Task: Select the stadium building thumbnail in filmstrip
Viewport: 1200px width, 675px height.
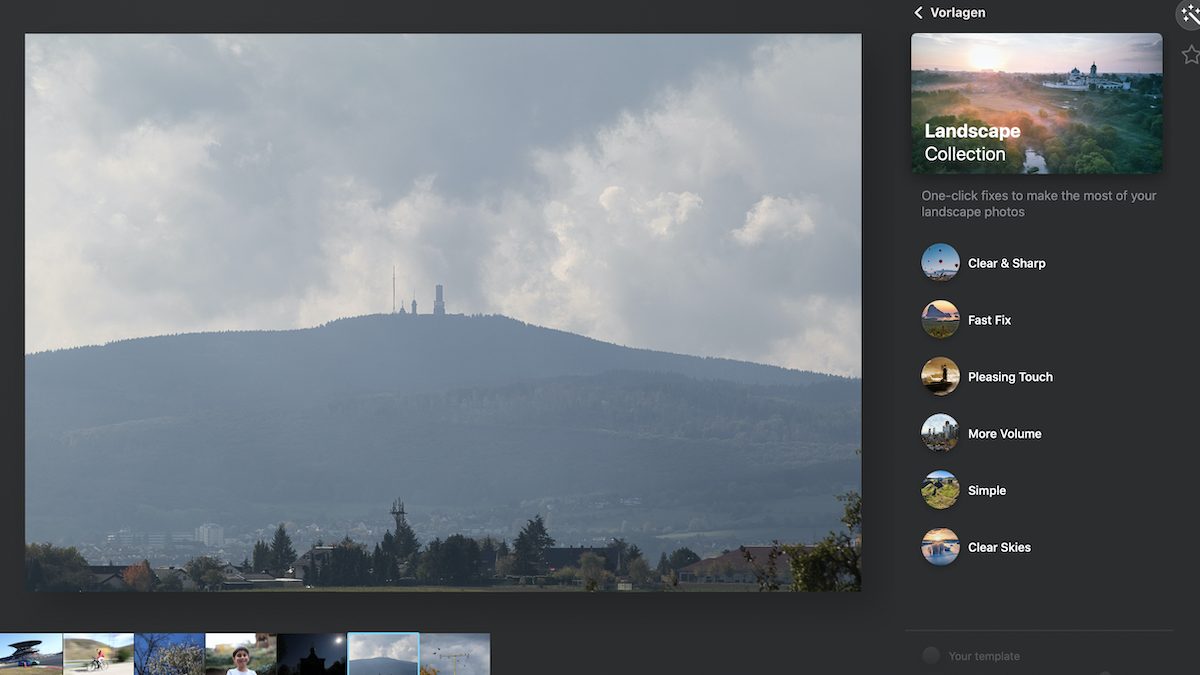Action: (x=30, y=654)
